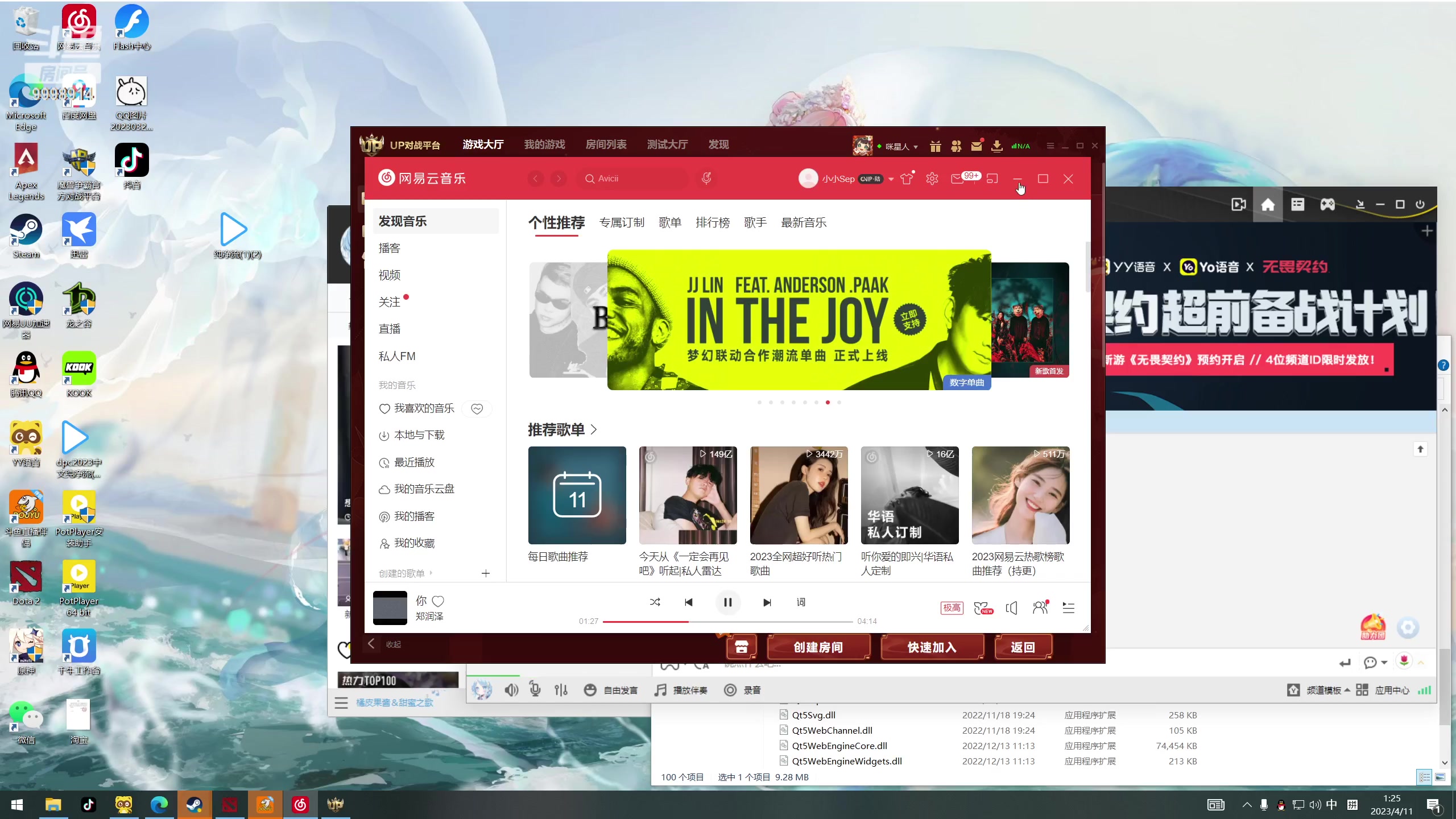
Task: Play the previous track
Action: coord(689,602)
